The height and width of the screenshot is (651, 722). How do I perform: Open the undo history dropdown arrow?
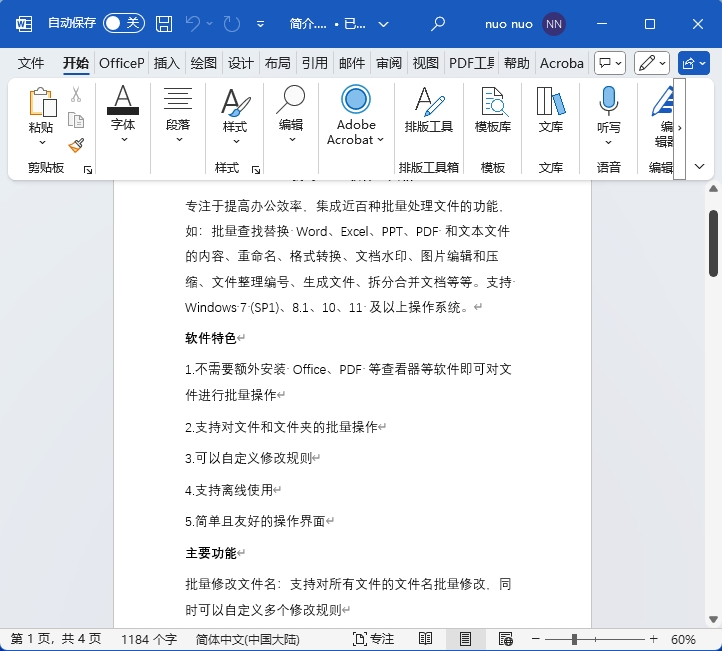[210, 23]
